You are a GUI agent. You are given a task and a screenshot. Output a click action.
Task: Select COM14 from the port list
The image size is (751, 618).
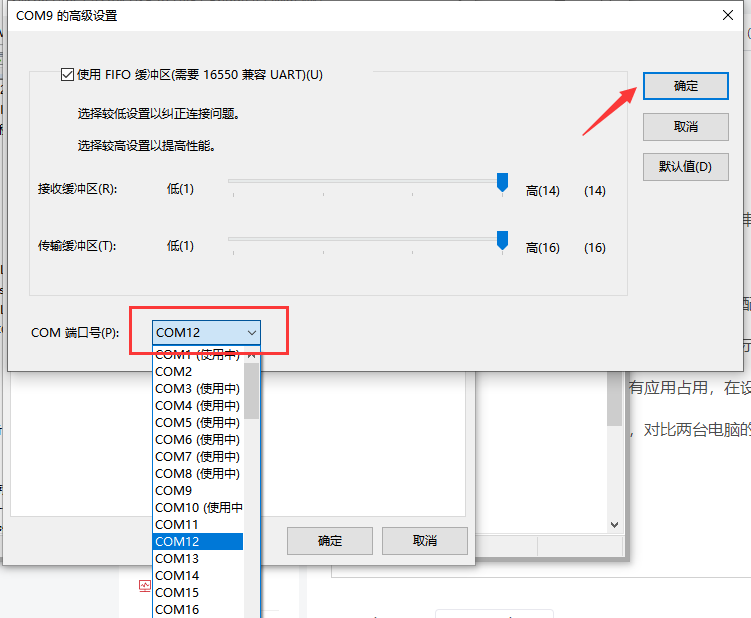point(198,576)
